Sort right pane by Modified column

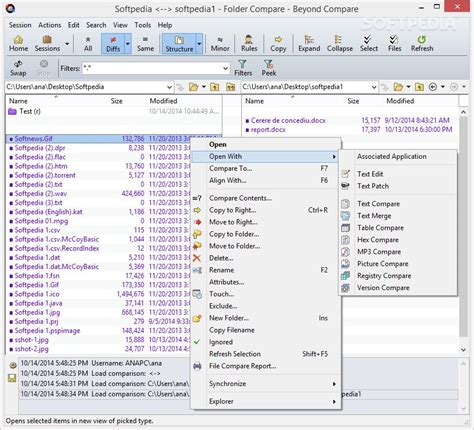pos(400,101)
